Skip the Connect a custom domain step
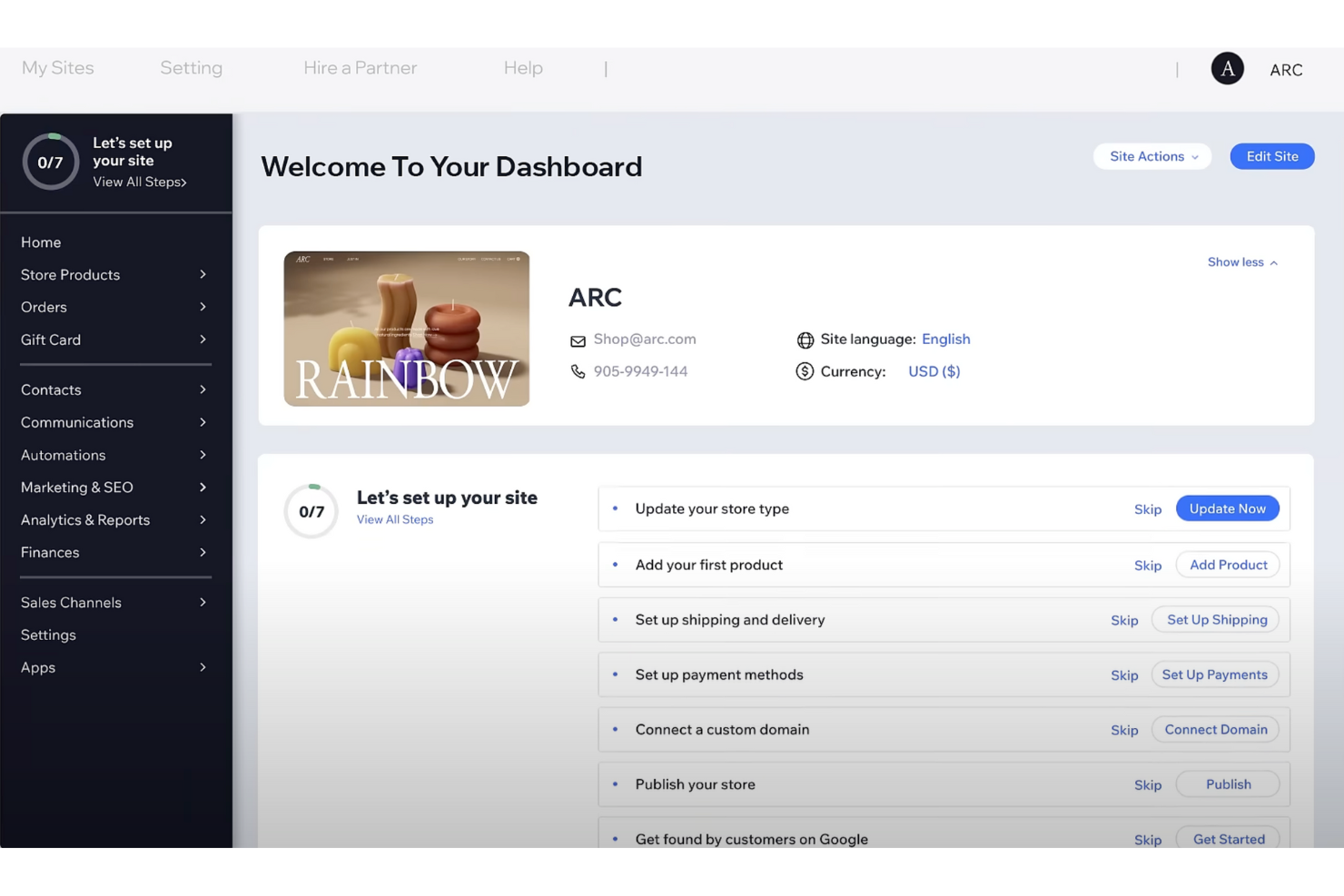1344x896 pixels. tap(1124, 730)
